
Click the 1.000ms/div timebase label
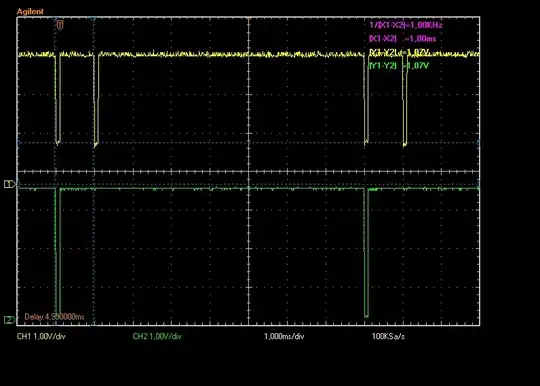284,336
